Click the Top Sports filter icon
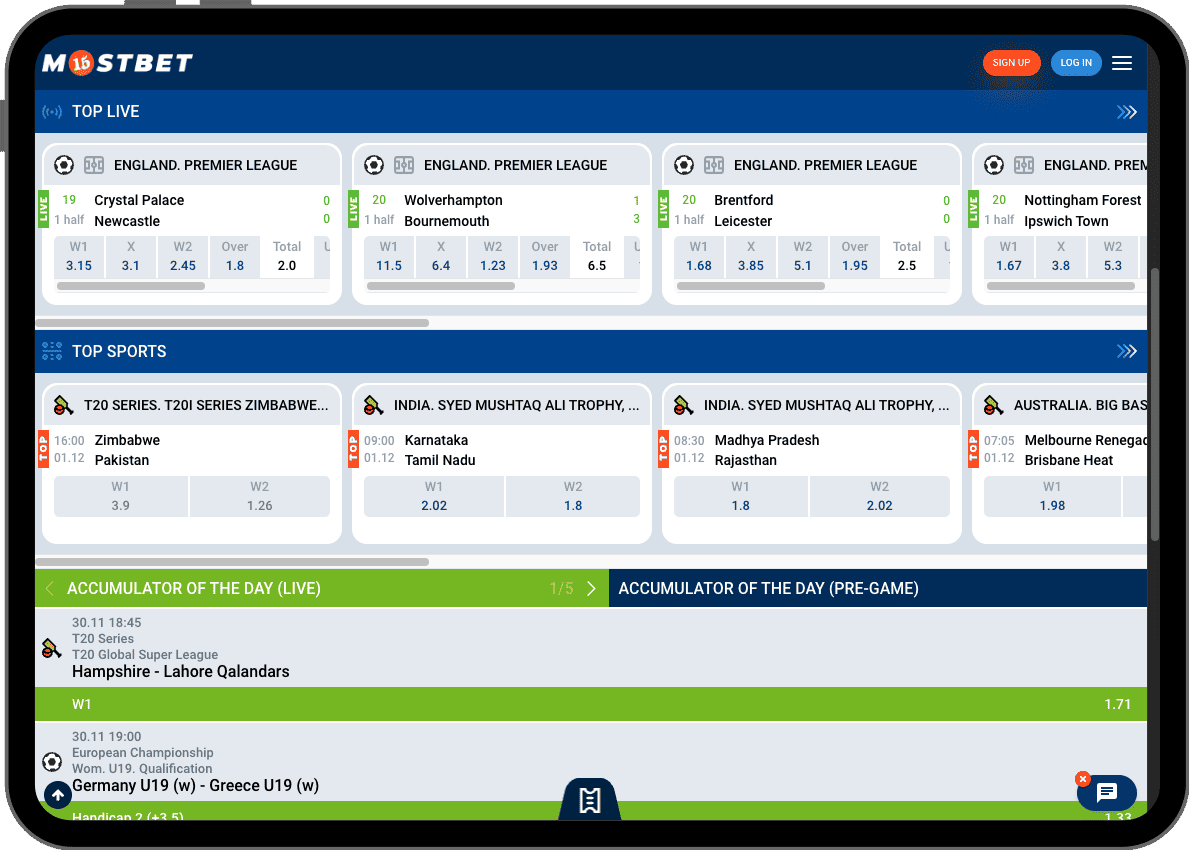Screen dimensions: 1189x850 point(52,351)
